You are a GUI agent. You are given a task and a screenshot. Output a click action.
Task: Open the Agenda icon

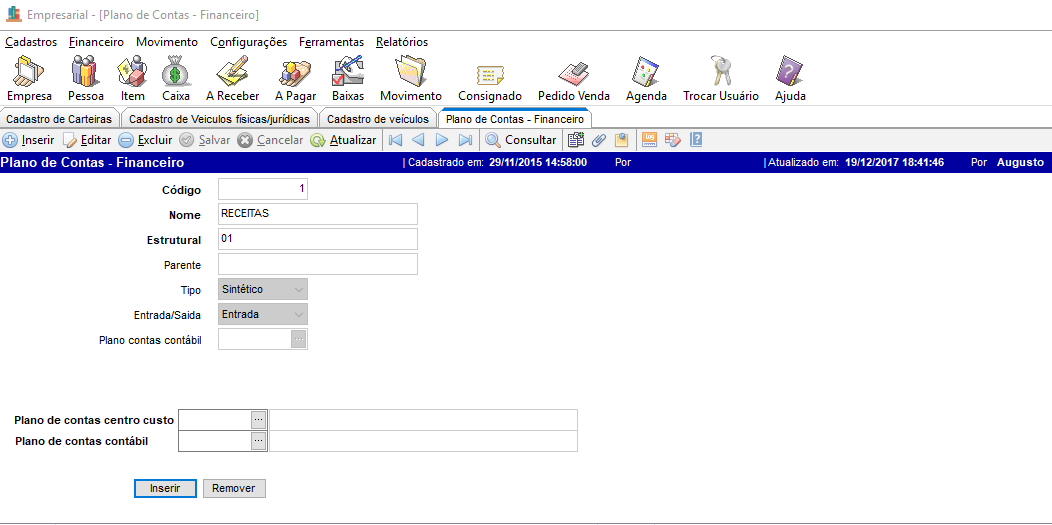(x=645, y=78)
